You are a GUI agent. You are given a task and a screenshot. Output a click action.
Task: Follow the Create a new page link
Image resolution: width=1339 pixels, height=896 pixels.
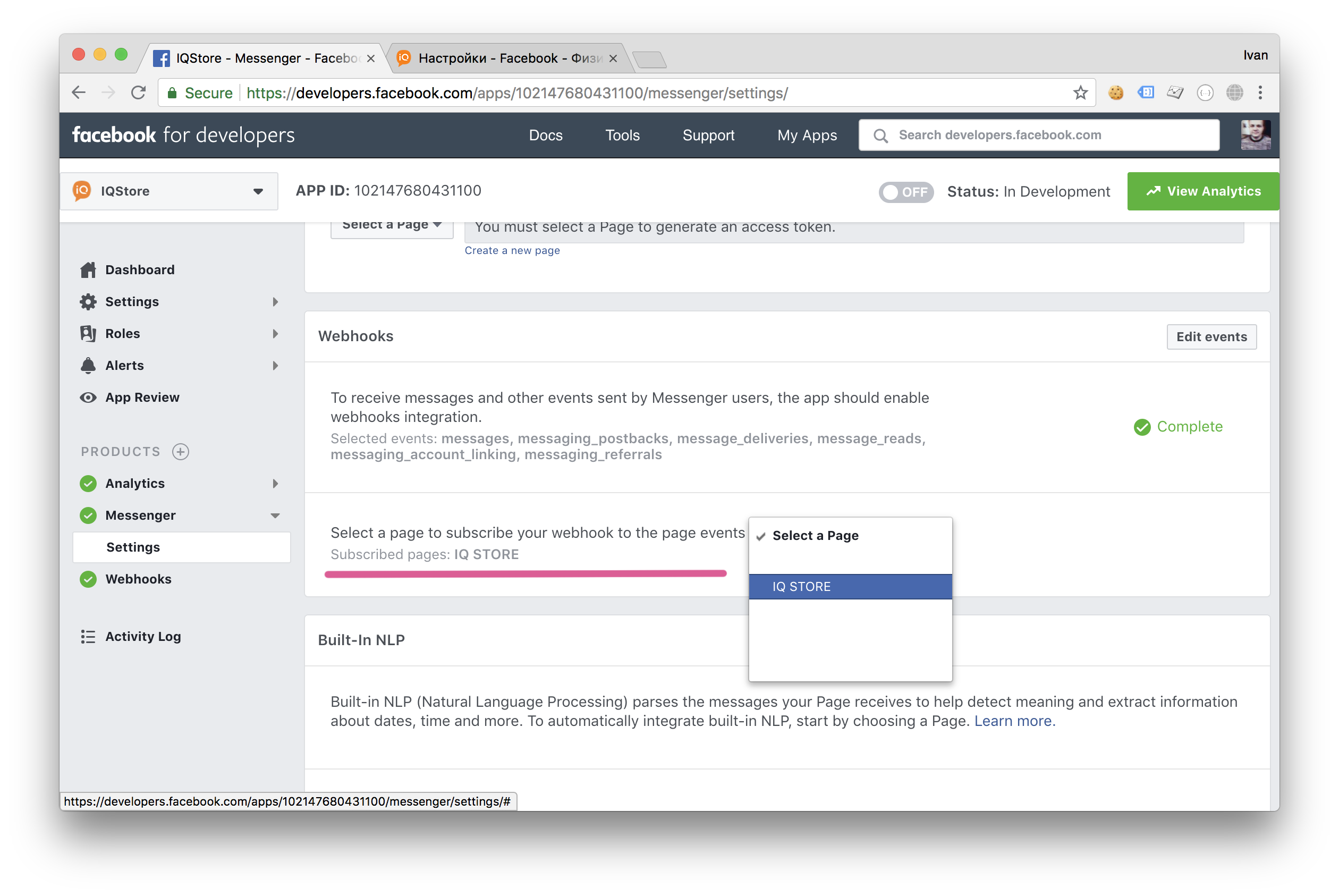[x=512, y=250]
